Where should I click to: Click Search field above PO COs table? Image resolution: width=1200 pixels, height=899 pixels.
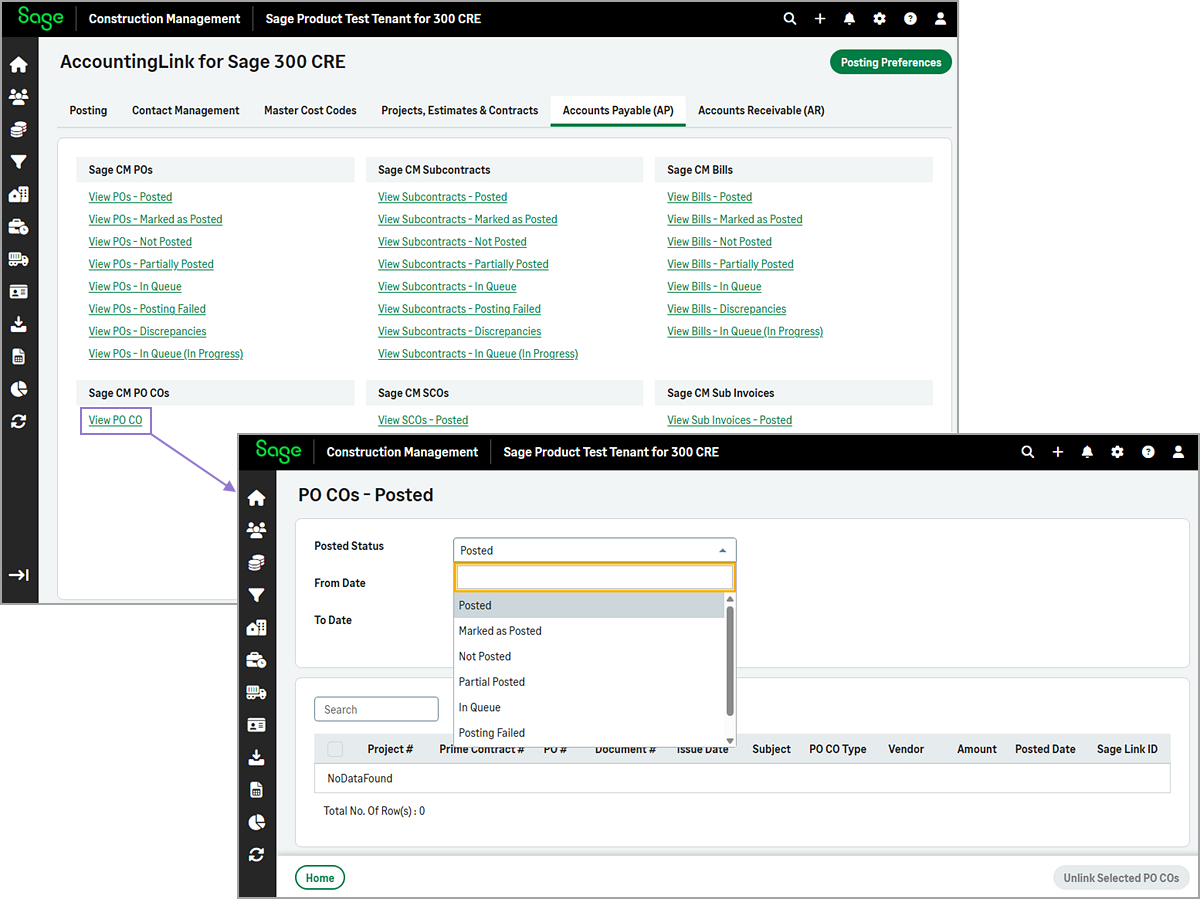click(x=376, y=709)
